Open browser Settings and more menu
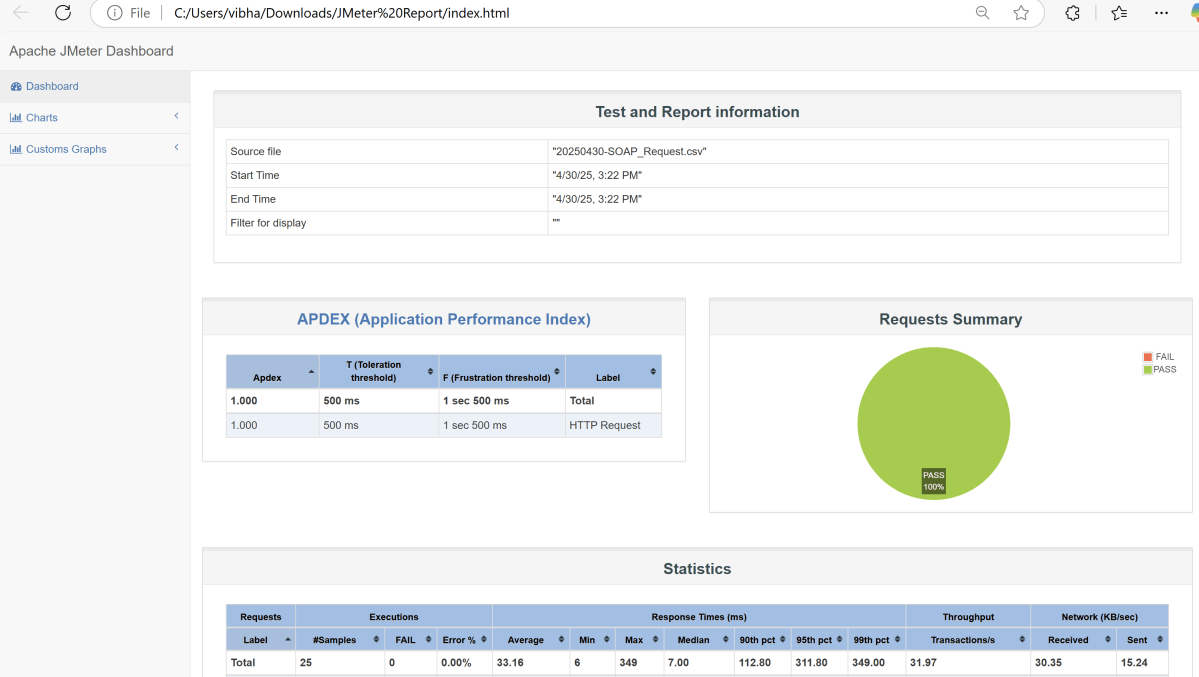The height and width of the screenshot is (677, 1199). pyautogui.click(x=1161, y=13)
